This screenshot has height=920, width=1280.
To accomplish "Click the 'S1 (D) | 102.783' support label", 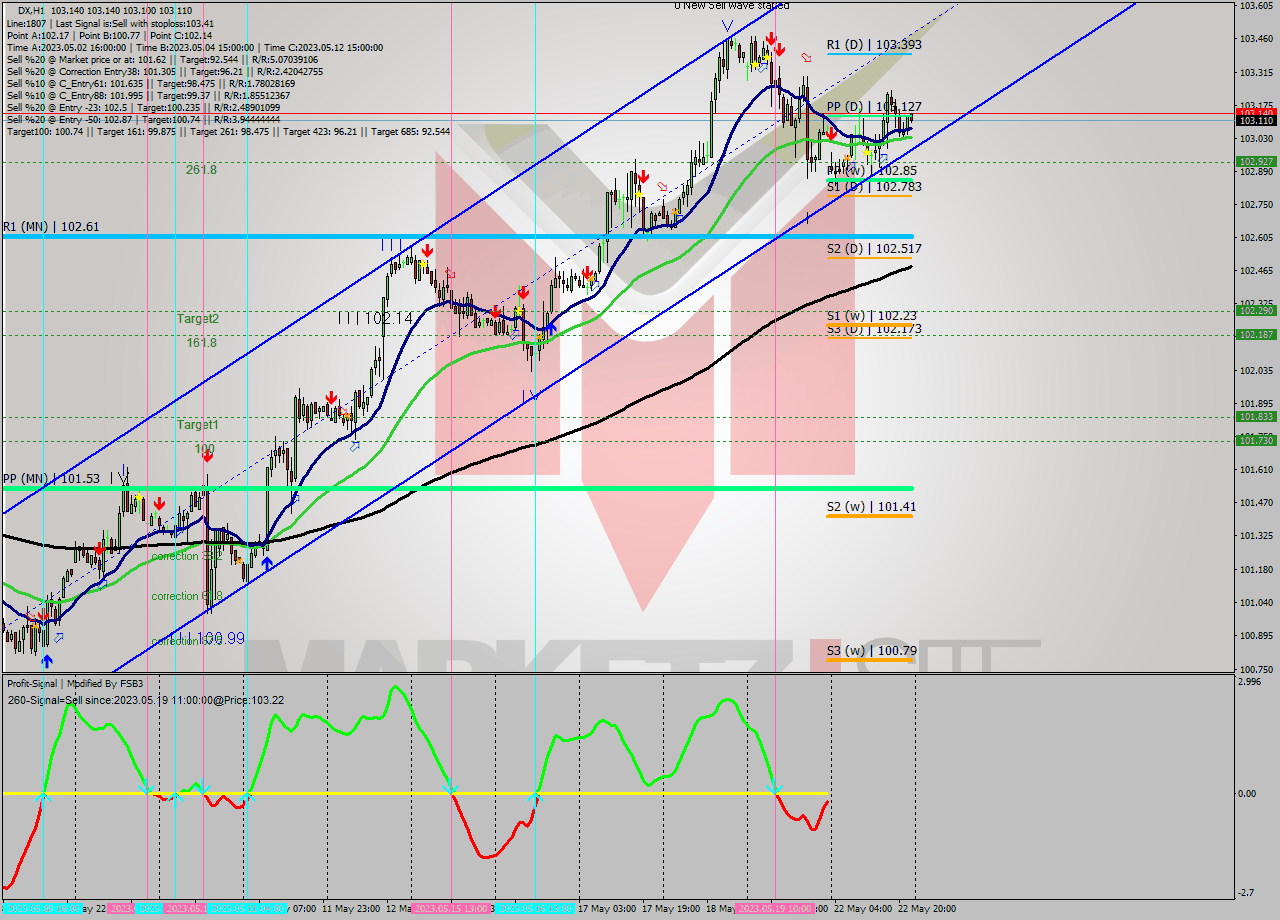I will coord(874,187).
